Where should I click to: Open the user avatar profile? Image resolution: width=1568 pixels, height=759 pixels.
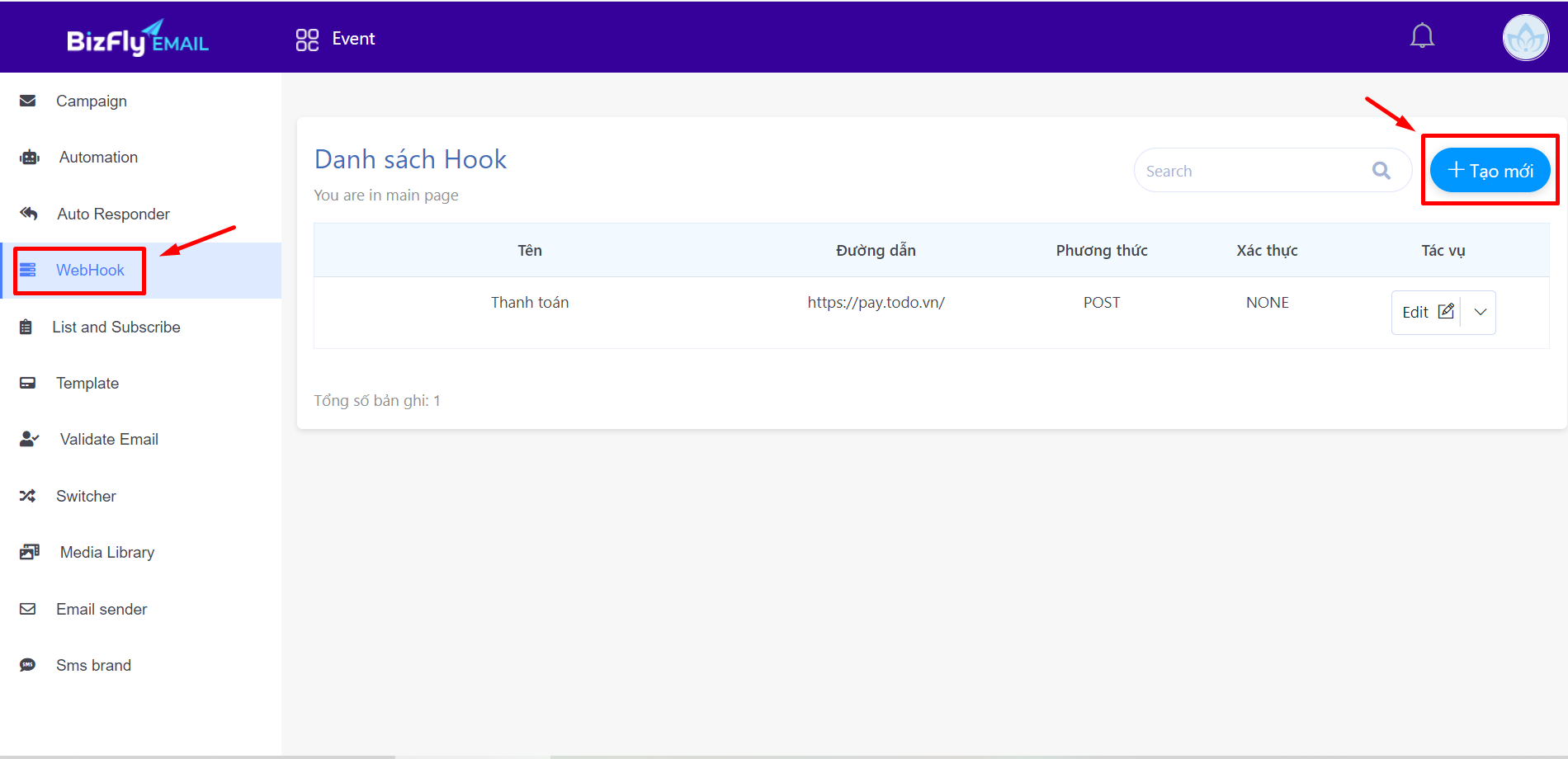[x=1526, y=37]
